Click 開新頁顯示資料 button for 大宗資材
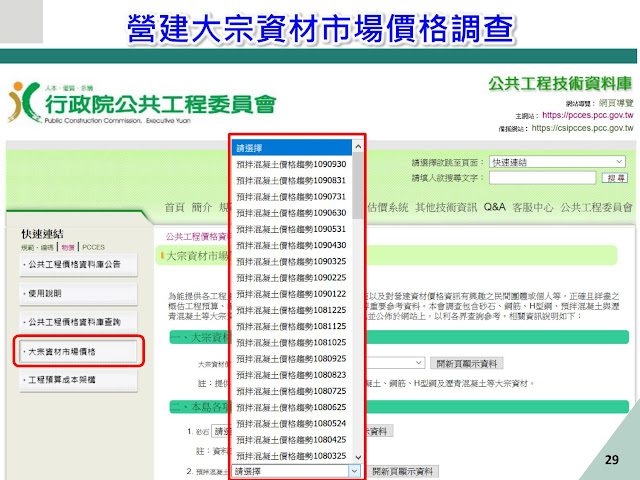 [467, 363]
